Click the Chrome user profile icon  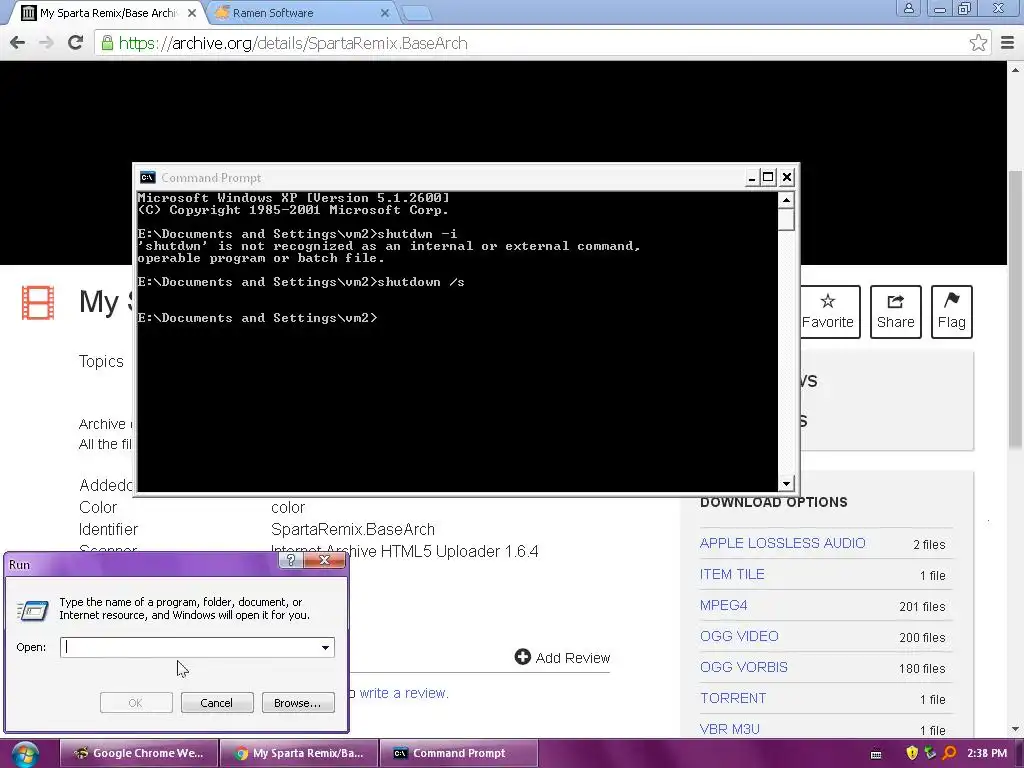point(908,8)
